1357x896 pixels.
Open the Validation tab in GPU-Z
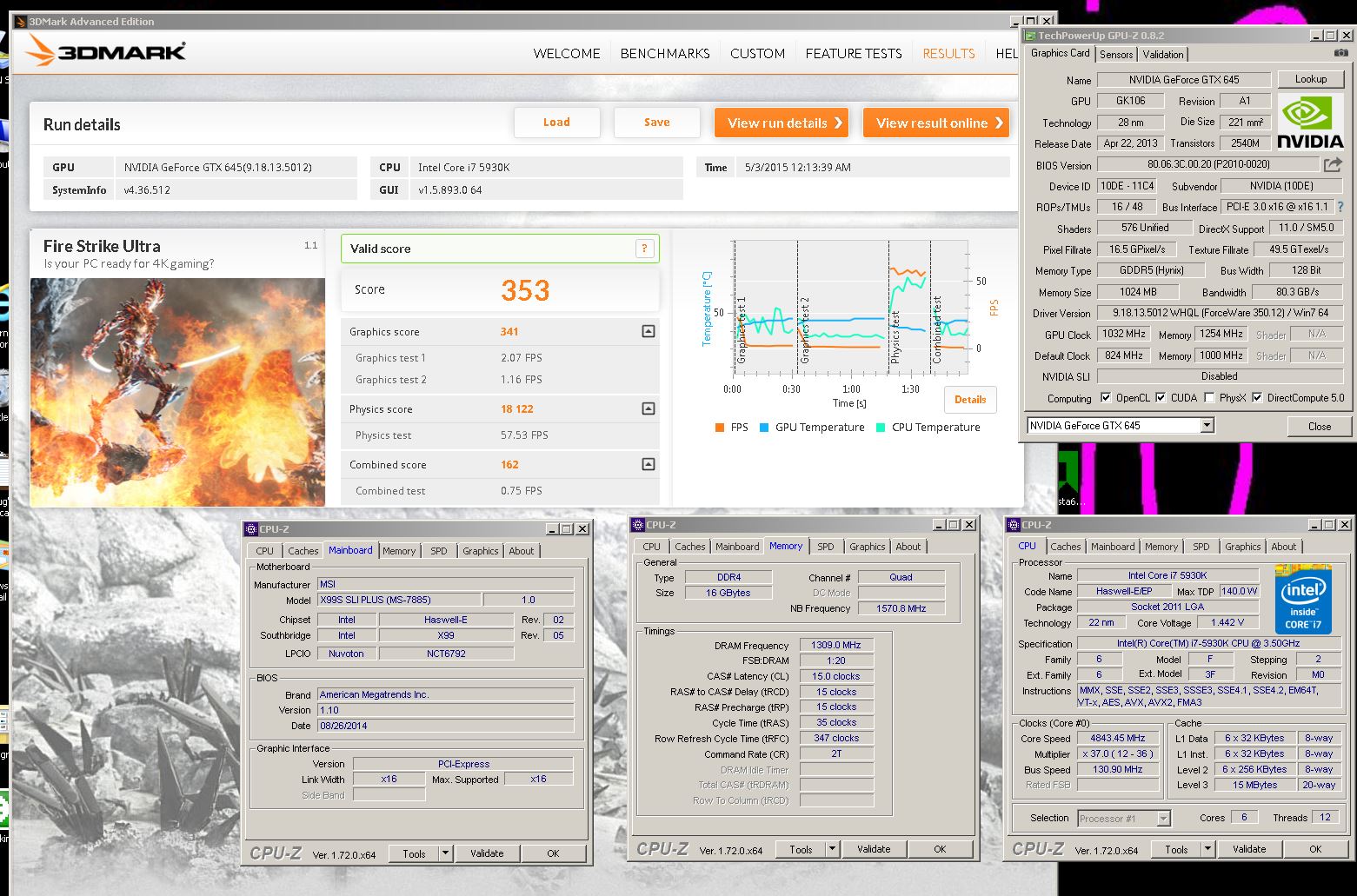[x=1163, y=54]
